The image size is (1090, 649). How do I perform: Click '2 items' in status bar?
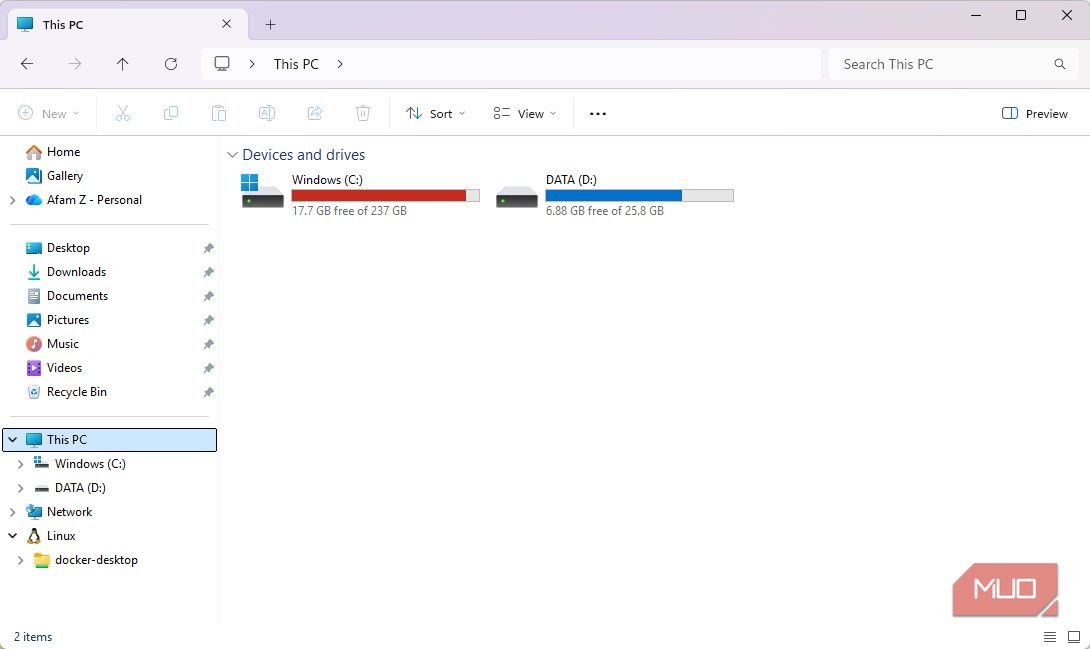coord(33,636)
